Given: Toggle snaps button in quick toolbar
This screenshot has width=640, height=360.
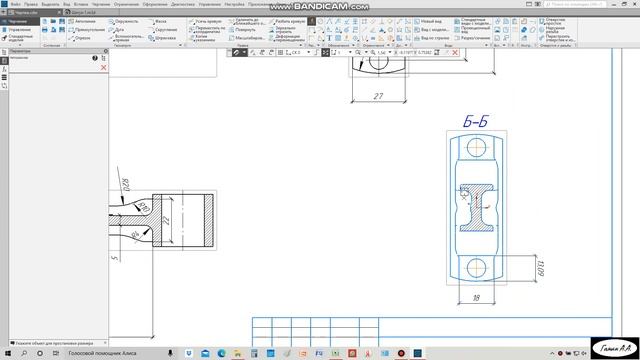Looking at the screenshot, I should pyautogui.click(x=236, y=53).
